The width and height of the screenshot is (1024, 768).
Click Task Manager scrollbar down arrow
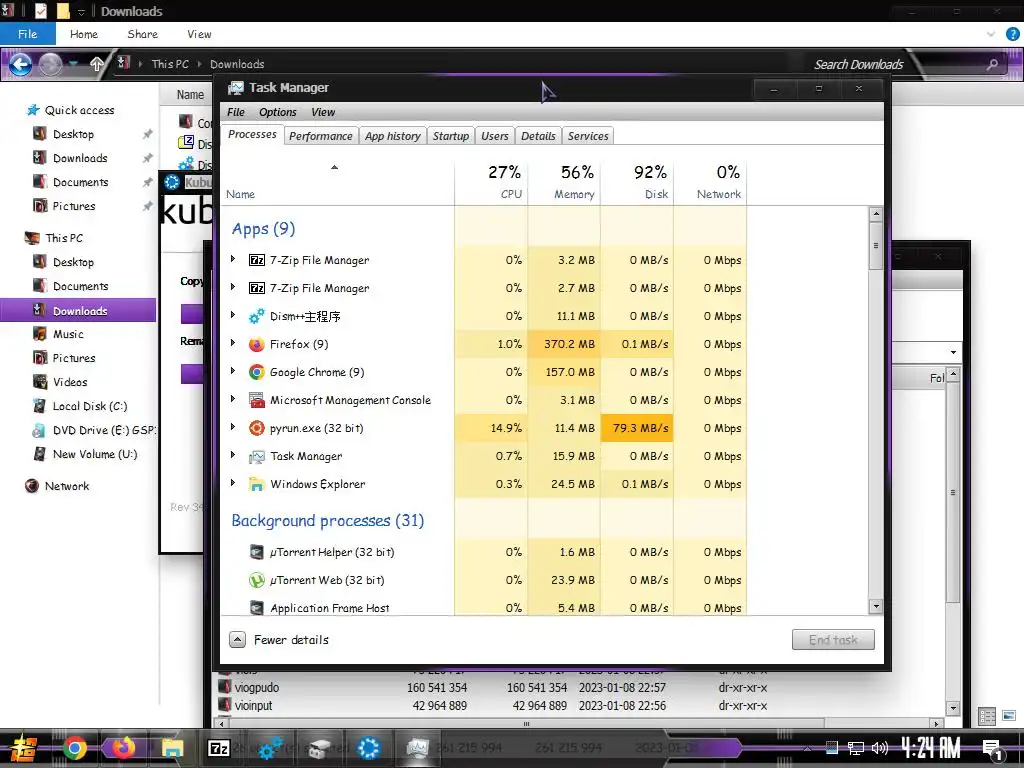pyautogui.click(x=876, y=607)
